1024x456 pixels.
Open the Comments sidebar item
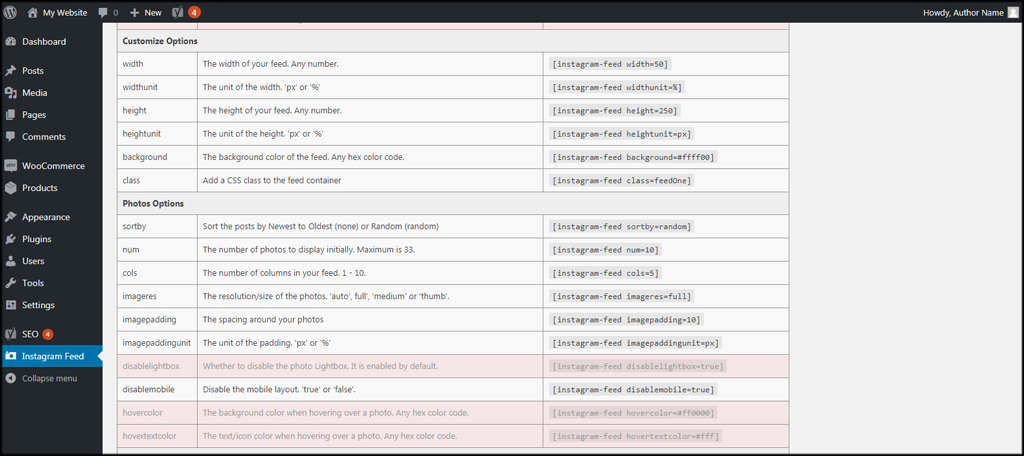tap(43, 137)
